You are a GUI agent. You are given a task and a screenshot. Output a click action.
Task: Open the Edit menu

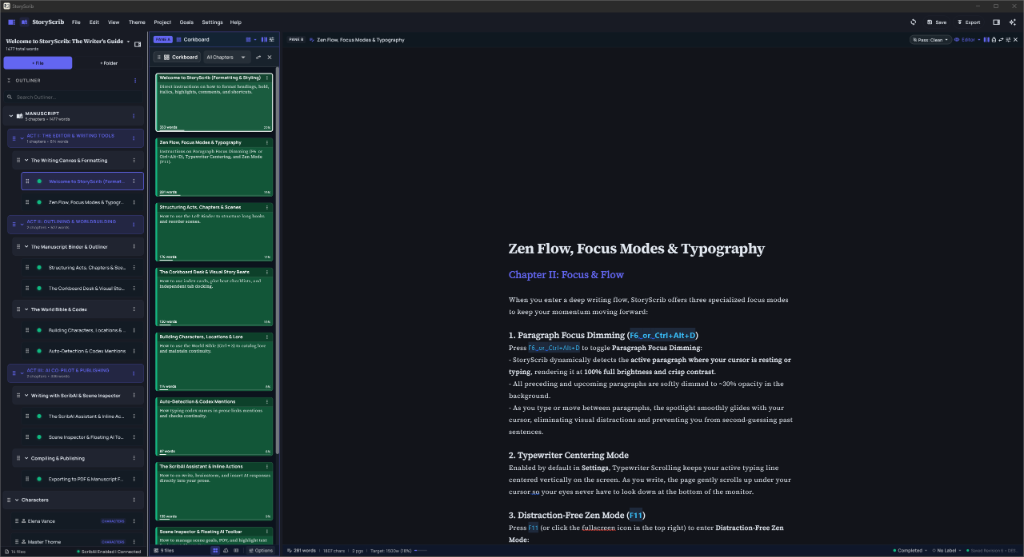tap(94, 22)
